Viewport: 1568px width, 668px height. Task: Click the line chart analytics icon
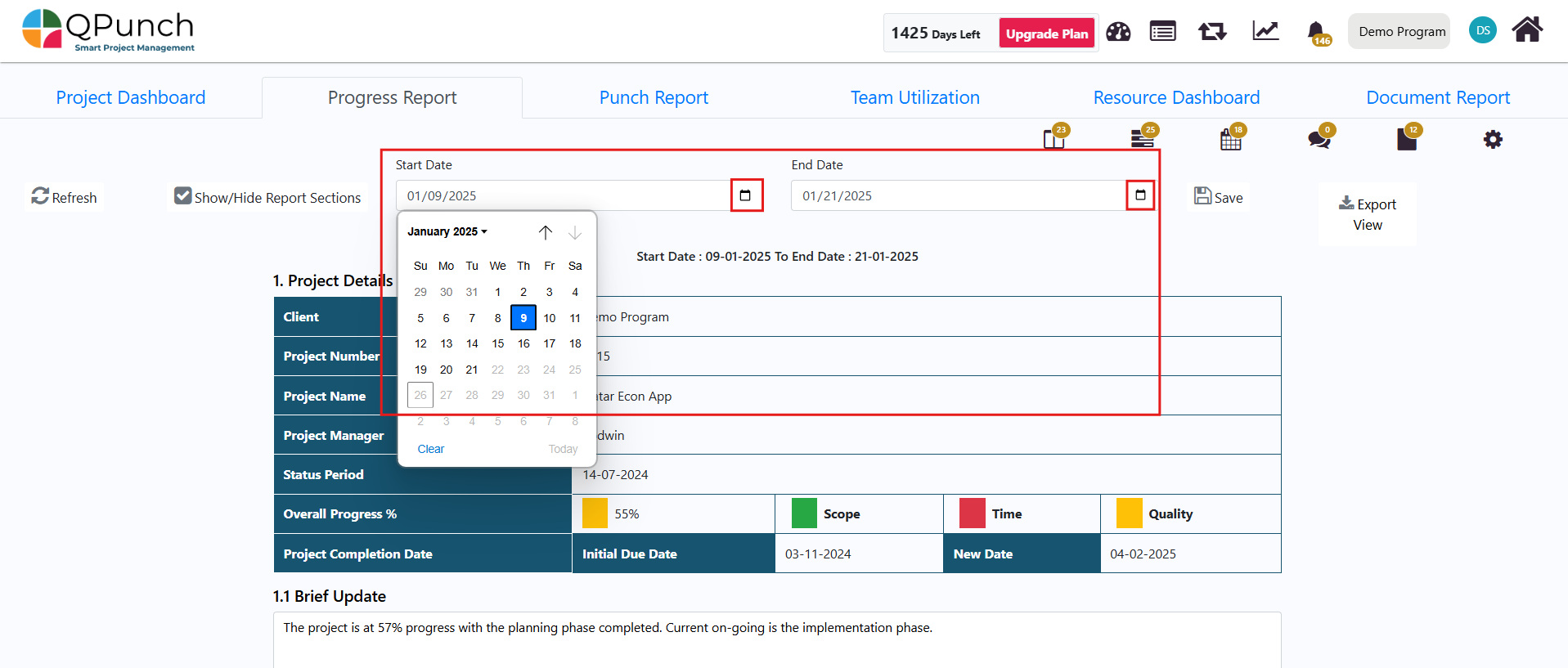1265,31
